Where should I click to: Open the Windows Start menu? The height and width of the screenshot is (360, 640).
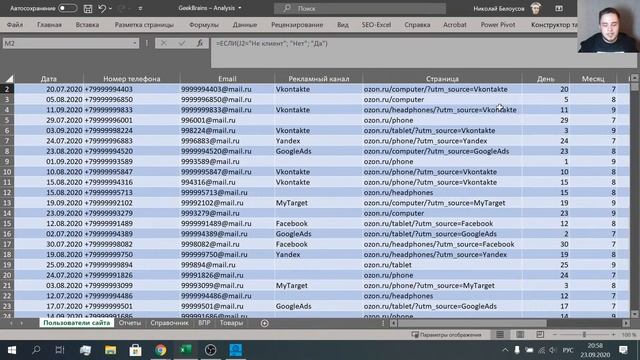(x=12, y=350)
